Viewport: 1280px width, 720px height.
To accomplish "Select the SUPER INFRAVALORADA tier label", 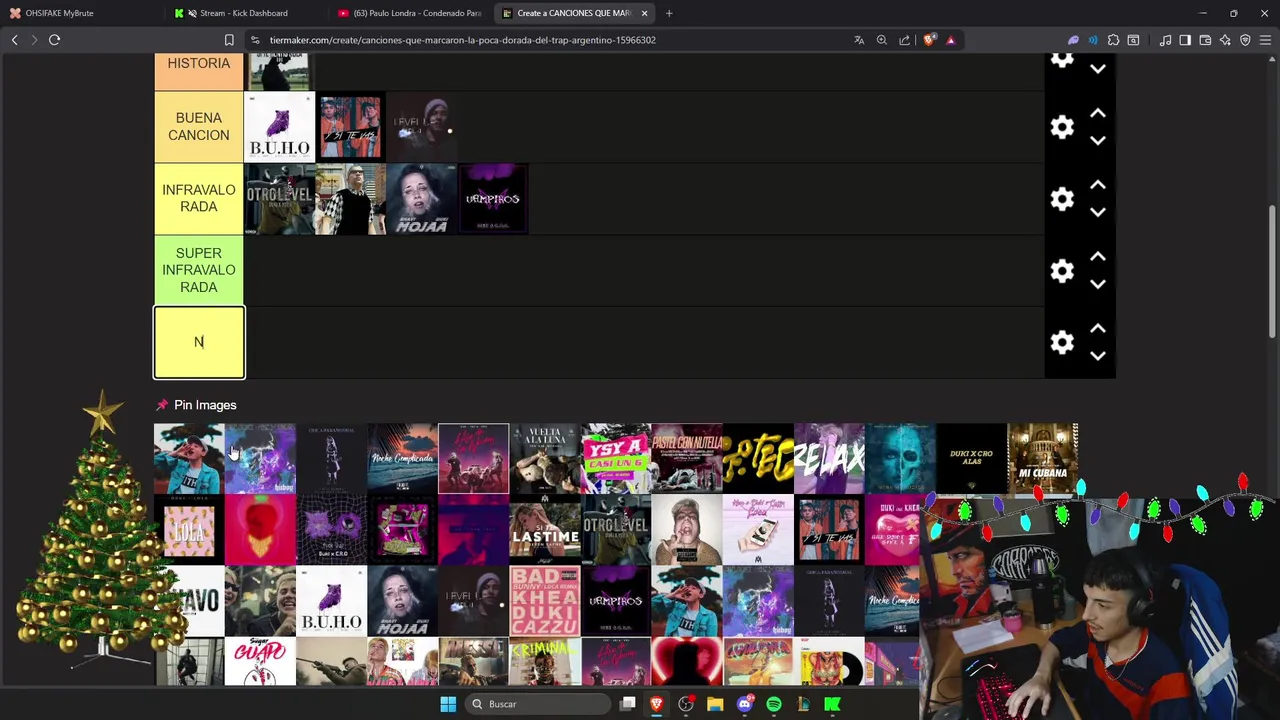I will pyautogui.click(x=199, y=270).
